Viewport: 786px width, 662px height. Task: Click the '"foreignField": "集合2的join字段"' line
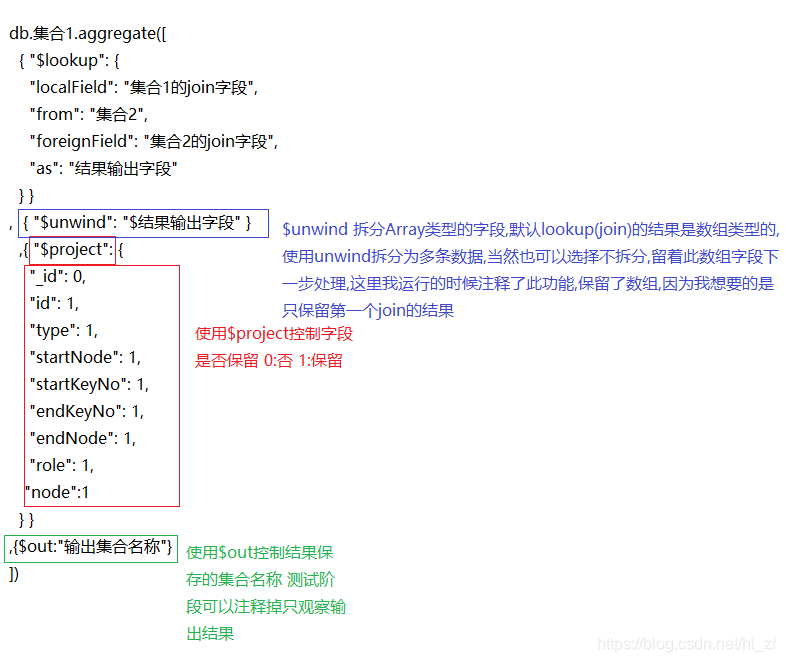click(154, 142)
